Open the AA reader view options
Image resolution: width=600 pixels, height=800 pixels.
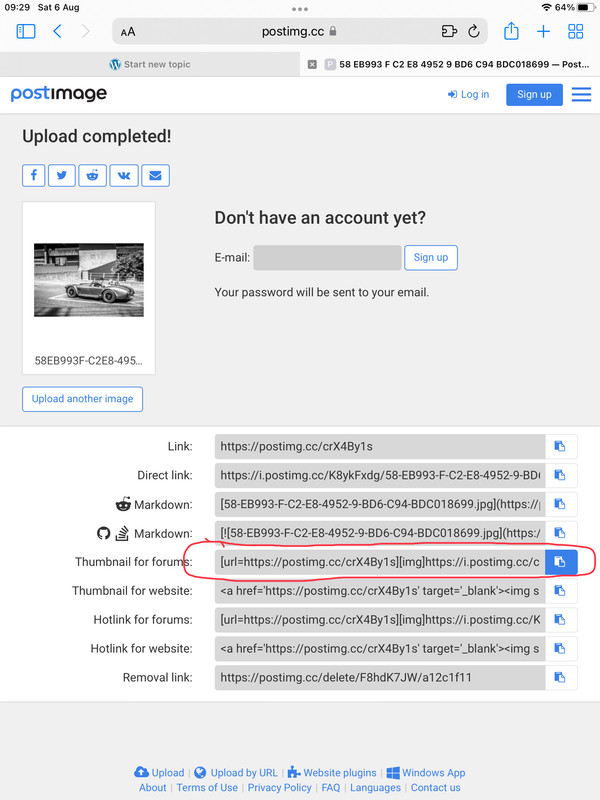(128, 32)
